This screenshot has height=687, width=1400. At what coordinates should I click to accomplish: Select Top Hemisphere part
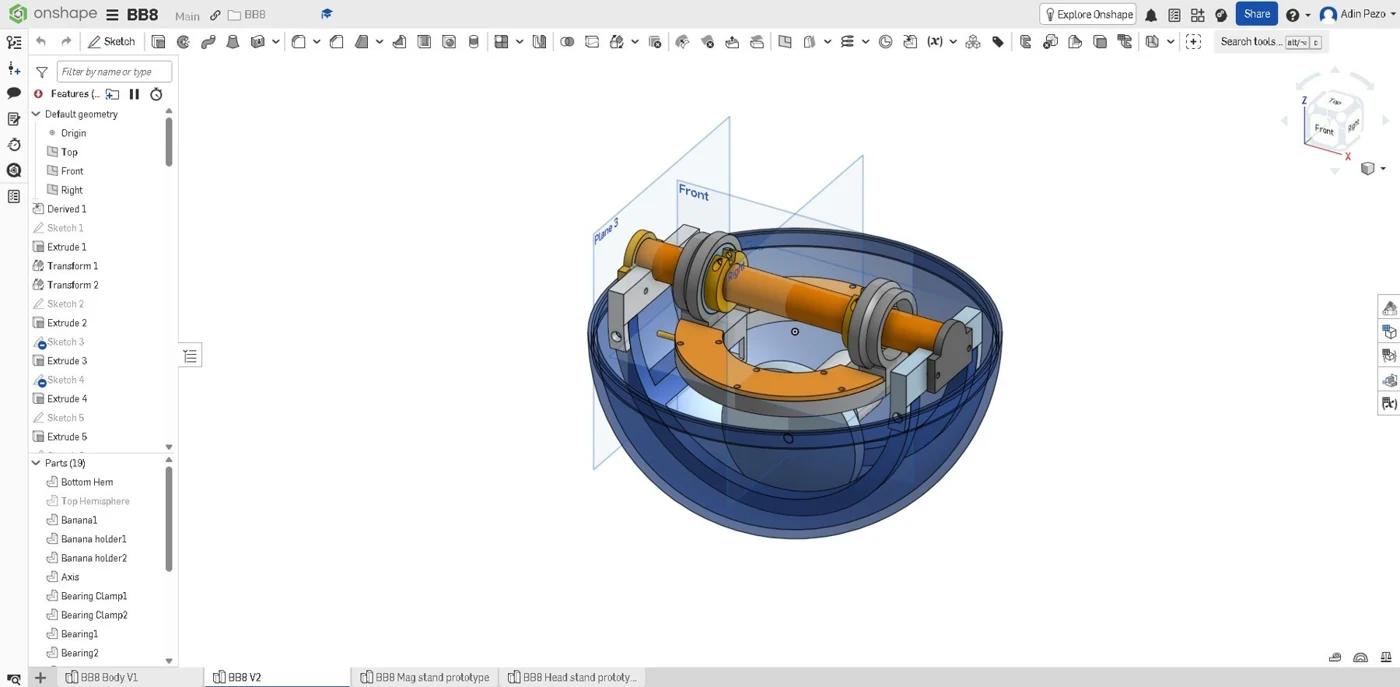coord(95,501)
